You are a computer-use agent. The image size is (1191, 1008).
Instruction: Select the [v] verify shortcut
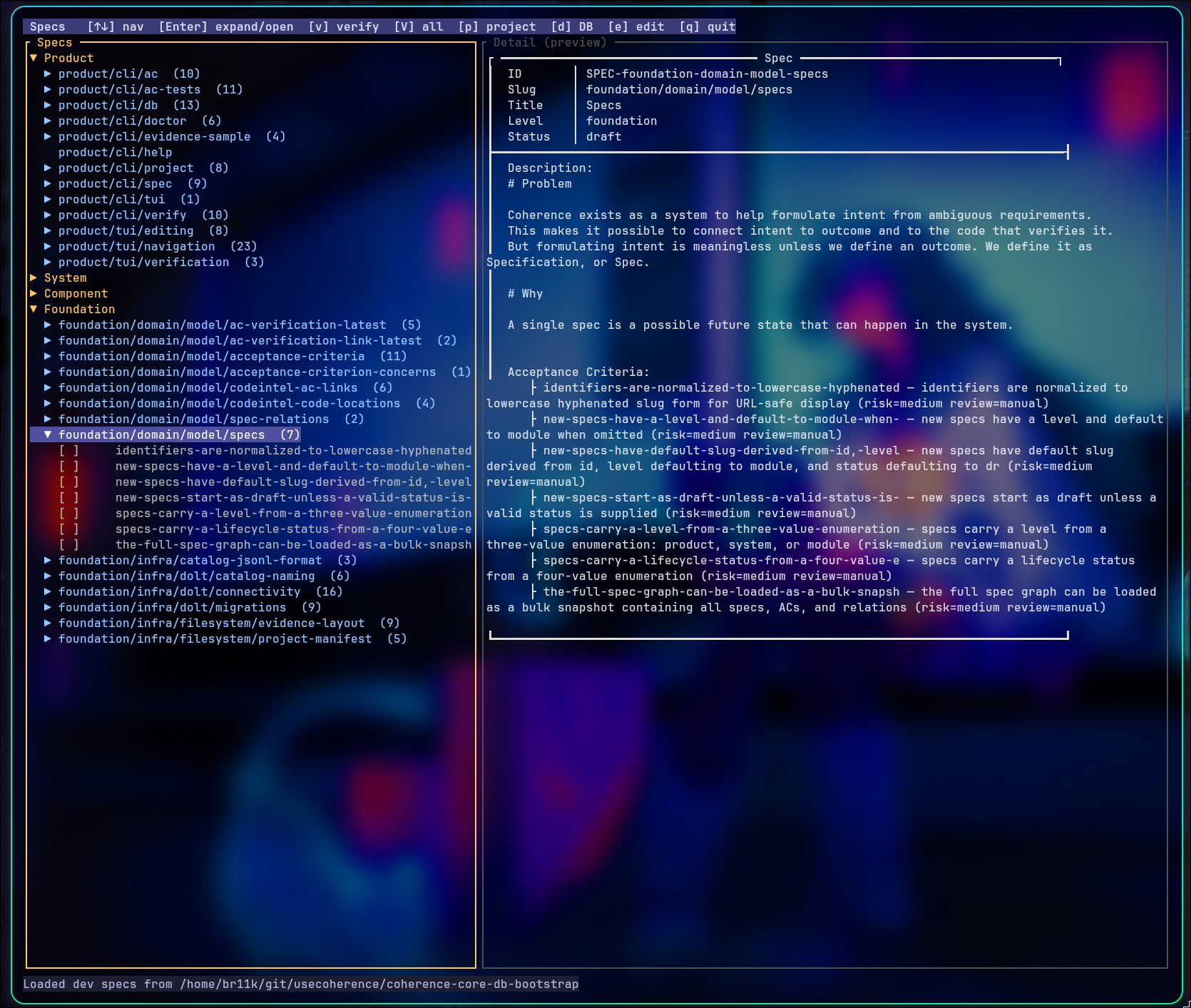(344, 26)
